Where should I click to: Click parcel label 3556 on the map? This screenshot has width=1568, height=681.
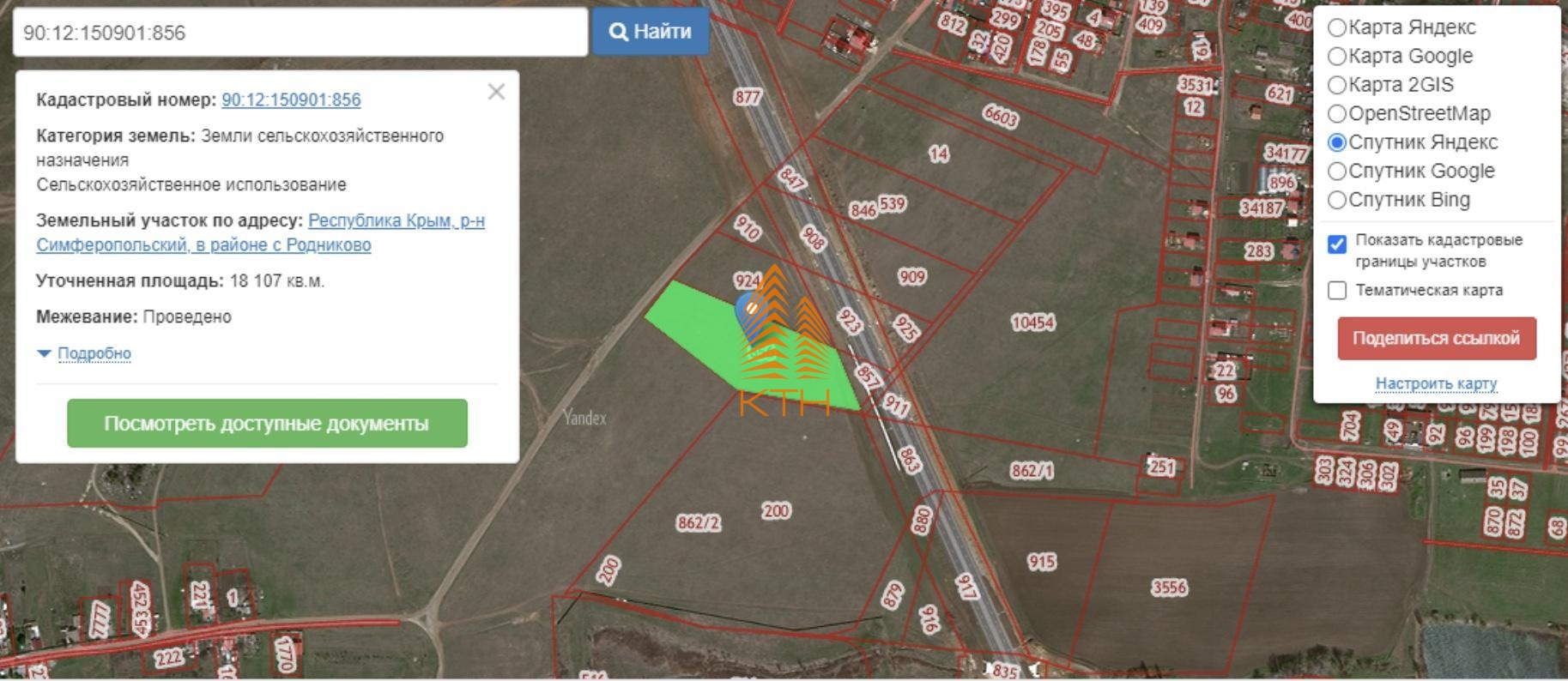pyautogui.click(x=1169, y=588)
